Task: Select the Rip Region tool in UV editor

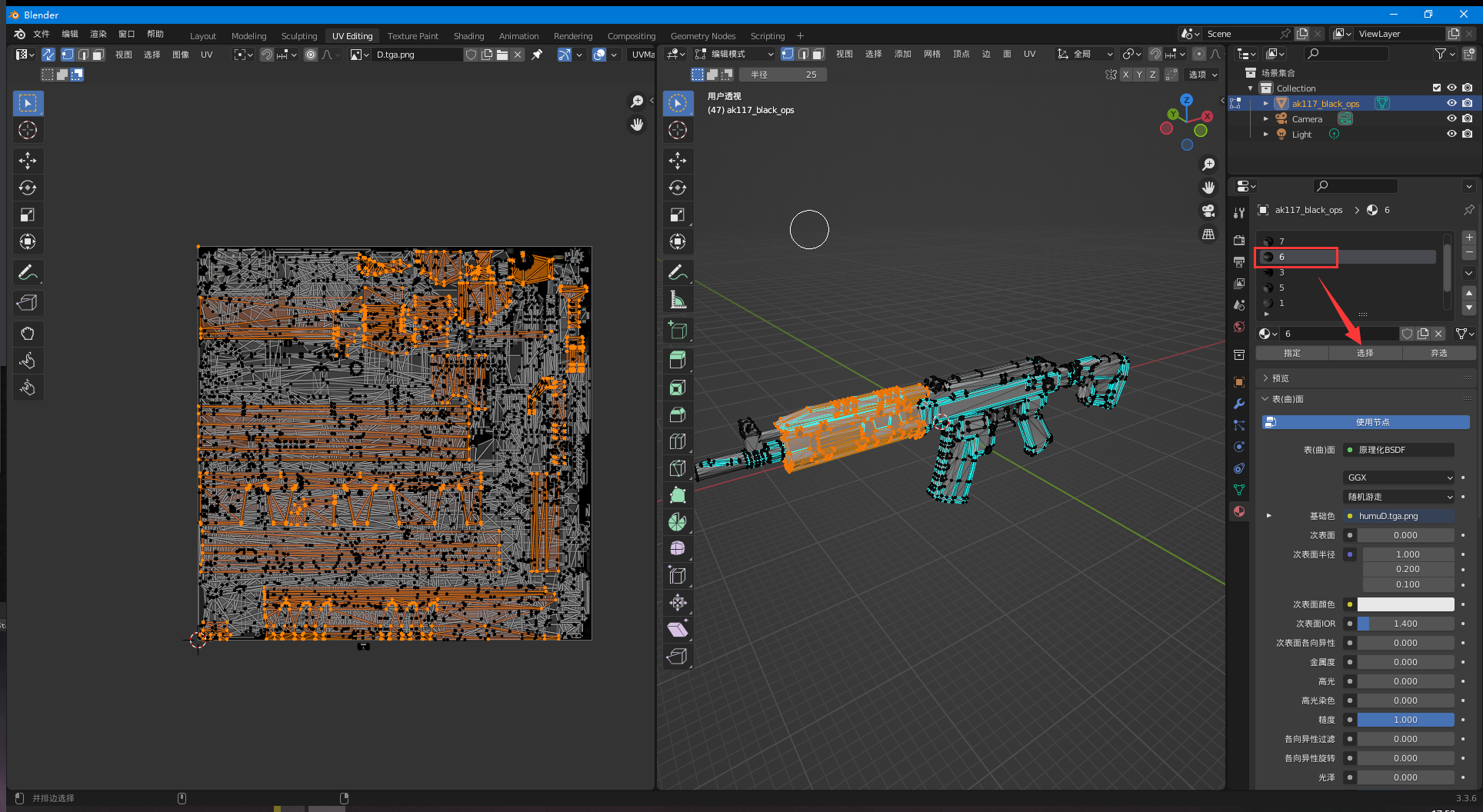Action: 28,303
